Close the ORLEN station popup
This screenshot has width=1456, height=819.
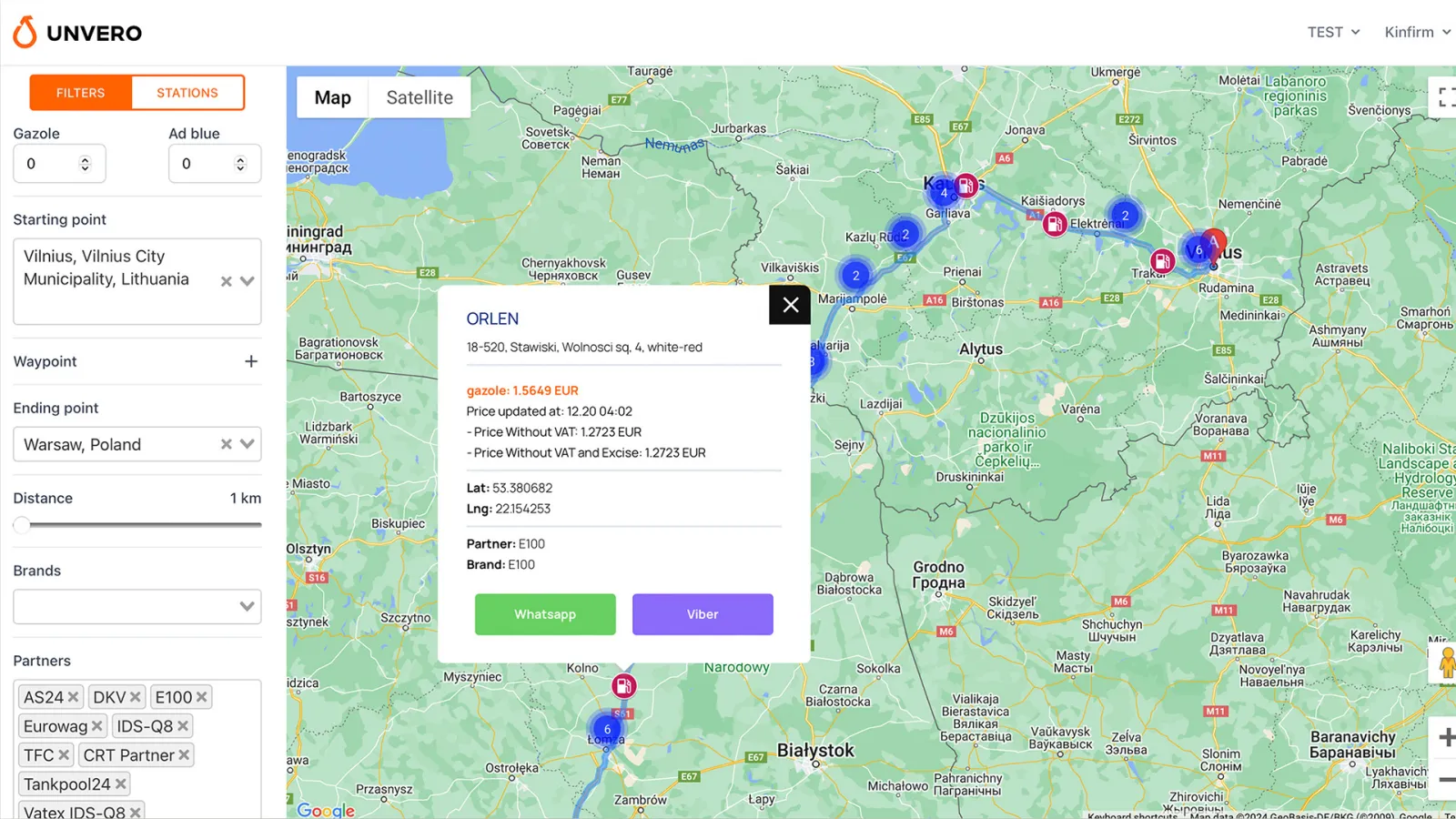790,305
